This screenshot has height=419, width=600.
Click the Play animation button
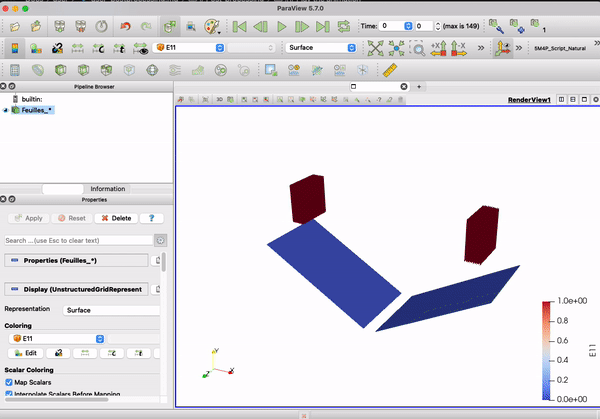(x=281, y=25)
